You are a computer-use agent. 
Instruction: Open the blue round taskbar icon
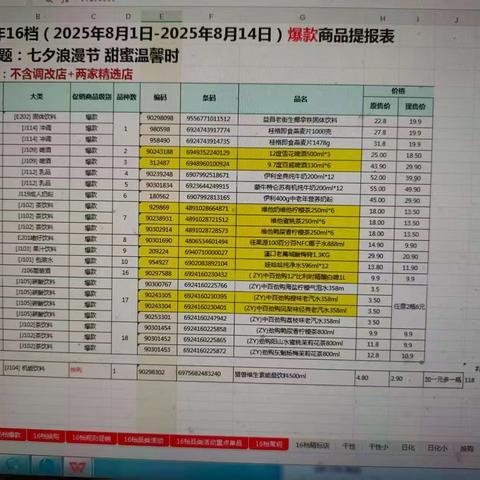(x=46, y=466)
